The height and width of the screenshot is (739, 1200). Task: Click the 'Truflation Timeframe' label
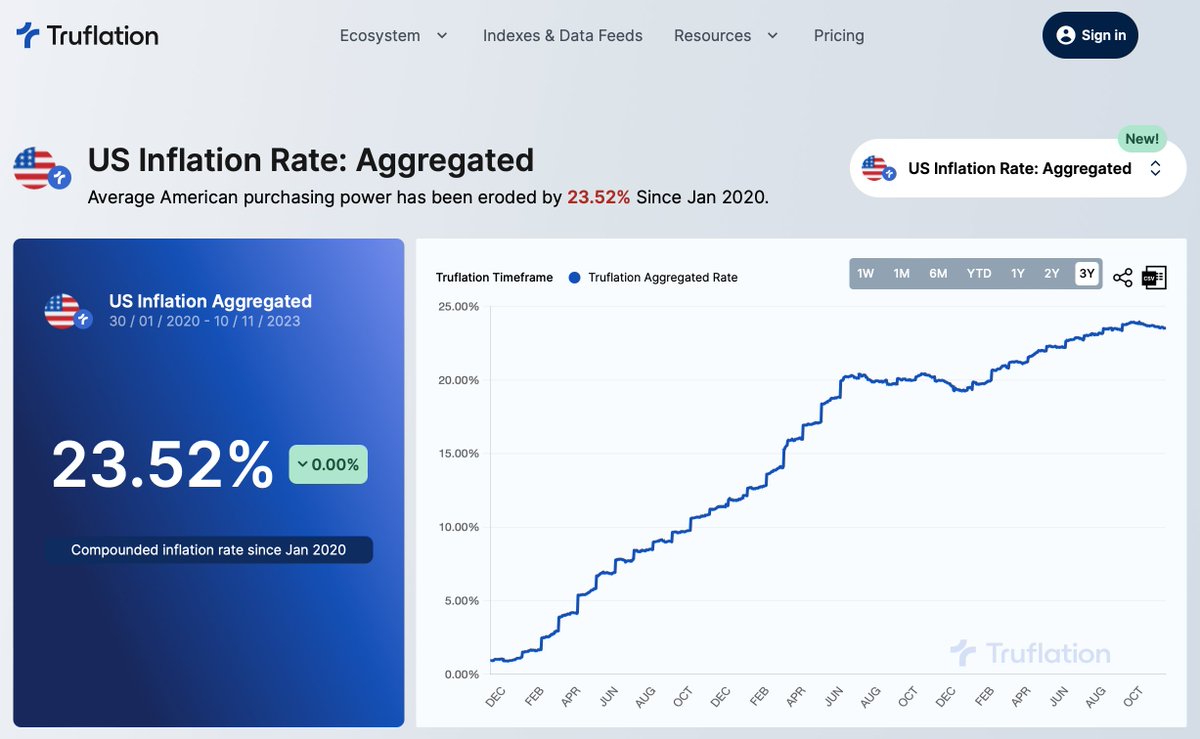click(x=494, y=278)
